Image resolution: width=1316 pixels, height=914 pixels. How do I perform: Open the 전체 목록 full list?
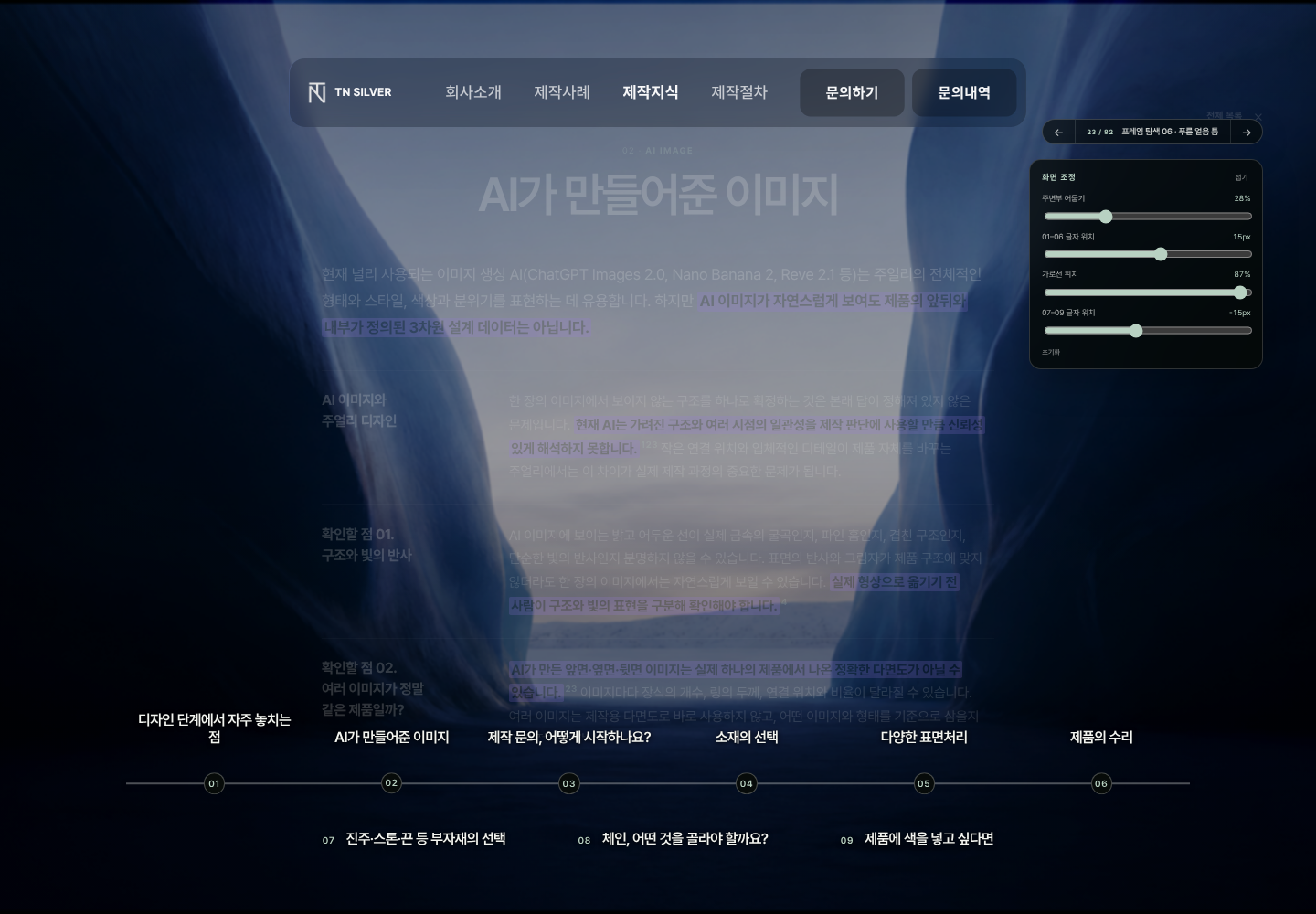point(1224,115)
